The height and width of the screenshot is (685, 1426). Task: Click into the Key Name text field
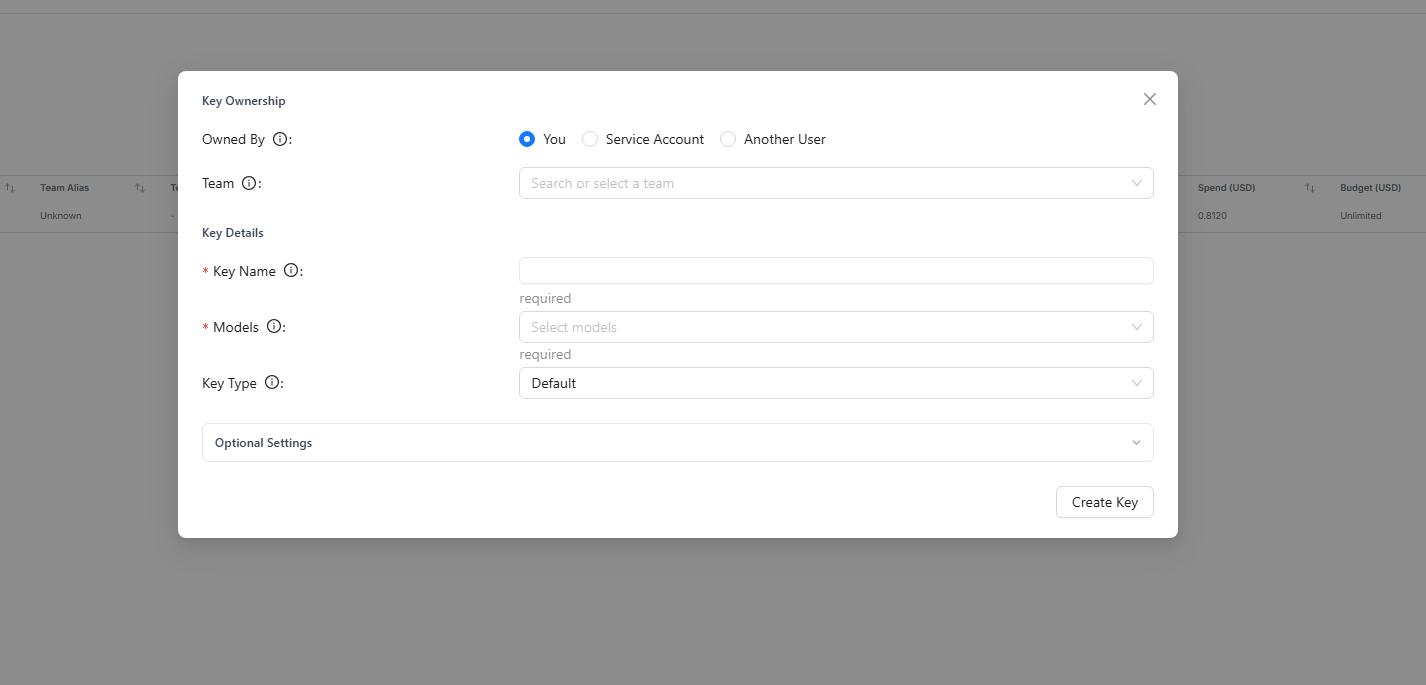click(x=835, y=271)
